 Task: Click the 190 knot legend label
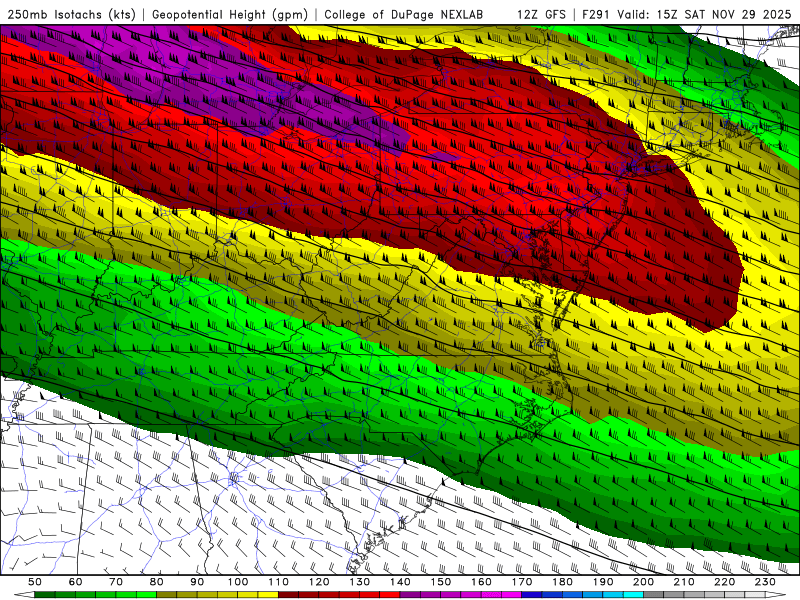click(603, 582)
